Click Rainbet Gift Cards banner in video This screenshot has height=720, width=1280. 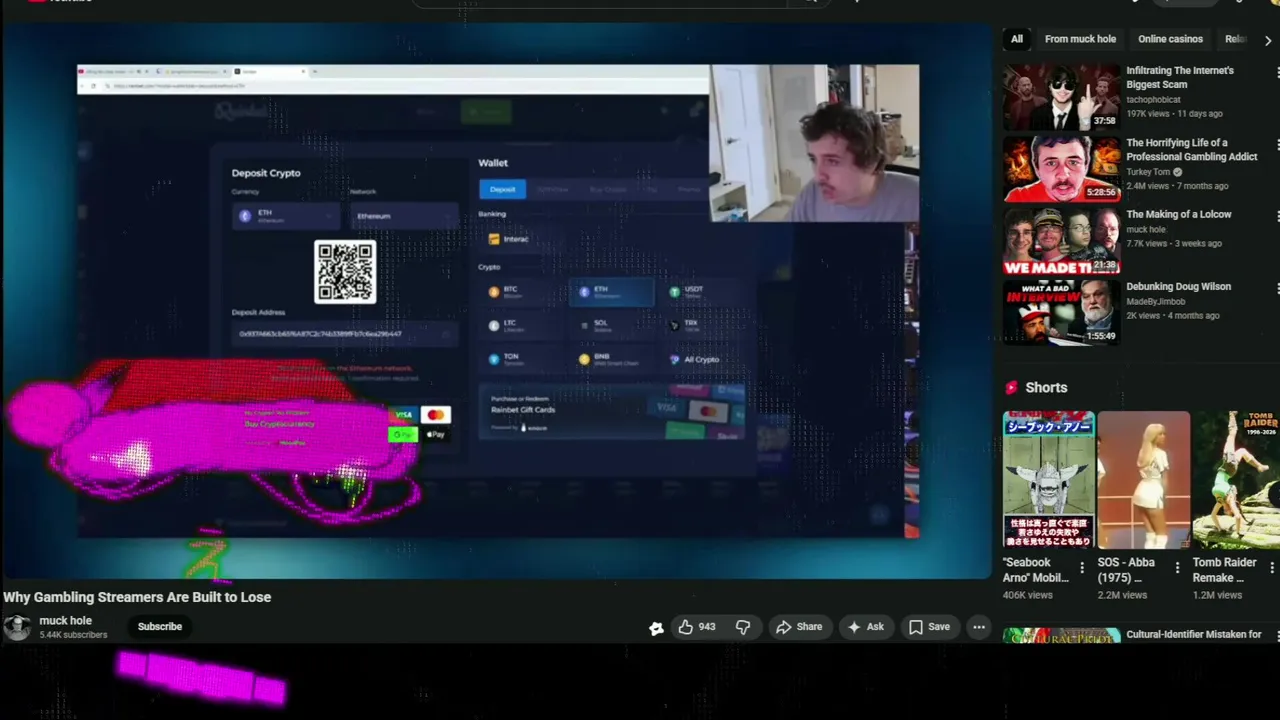(x=612, y=412)
